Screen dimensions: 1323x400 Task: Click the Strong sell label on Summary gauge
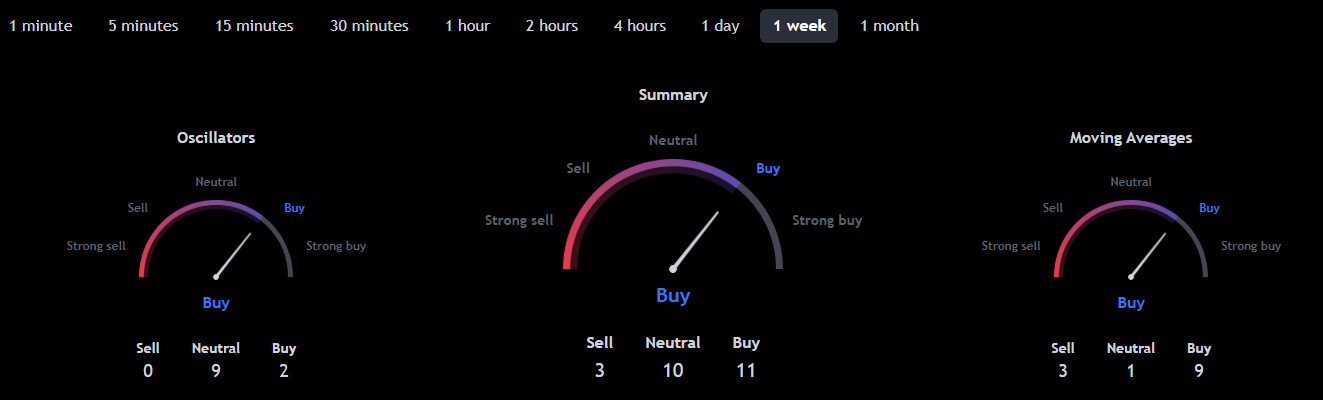click(x=519, y=220)
